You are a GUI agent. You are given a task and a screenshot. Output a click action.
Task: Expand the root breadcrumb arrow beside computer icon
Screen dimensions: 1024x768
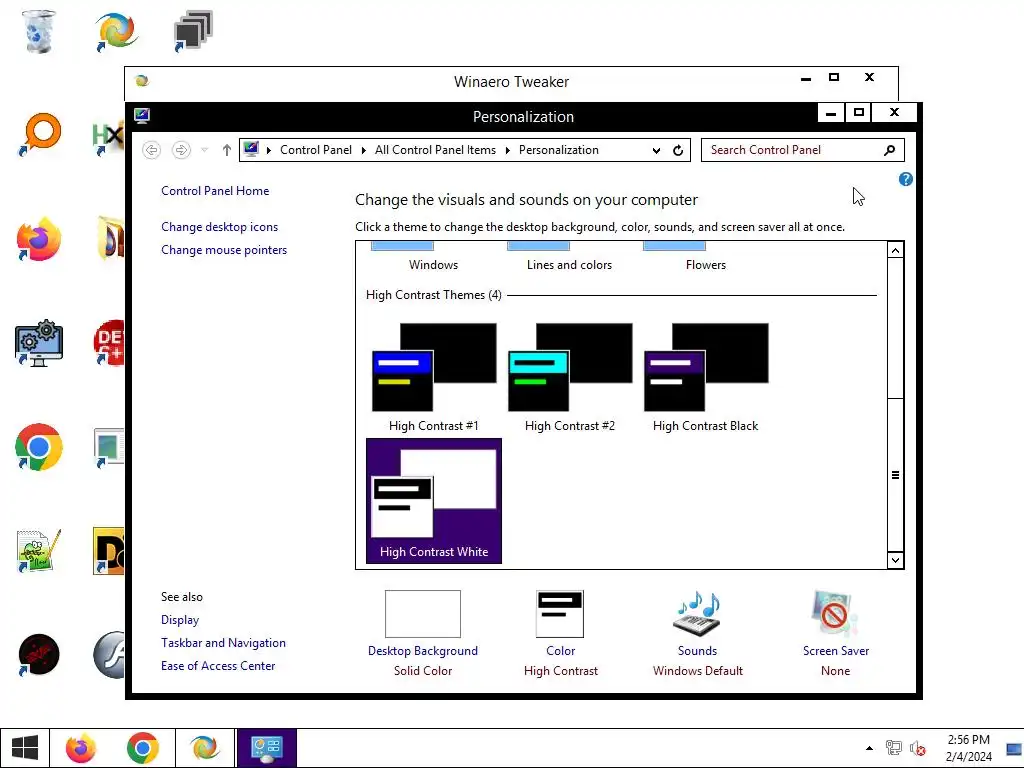[268, 150]
